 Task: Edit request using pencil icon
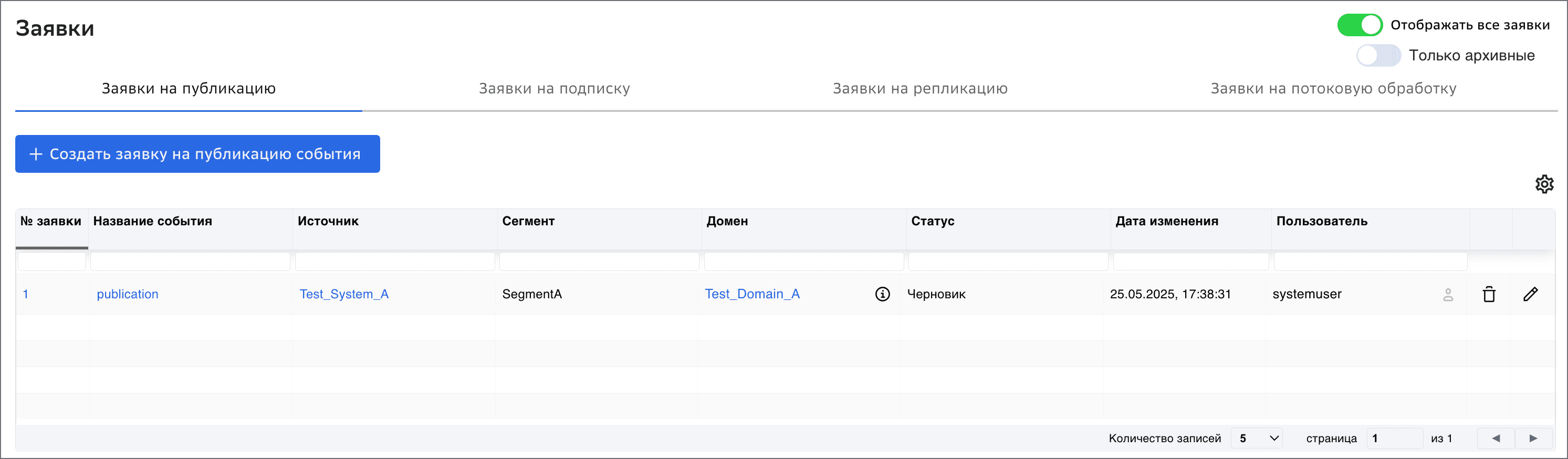coord(1530,294)
